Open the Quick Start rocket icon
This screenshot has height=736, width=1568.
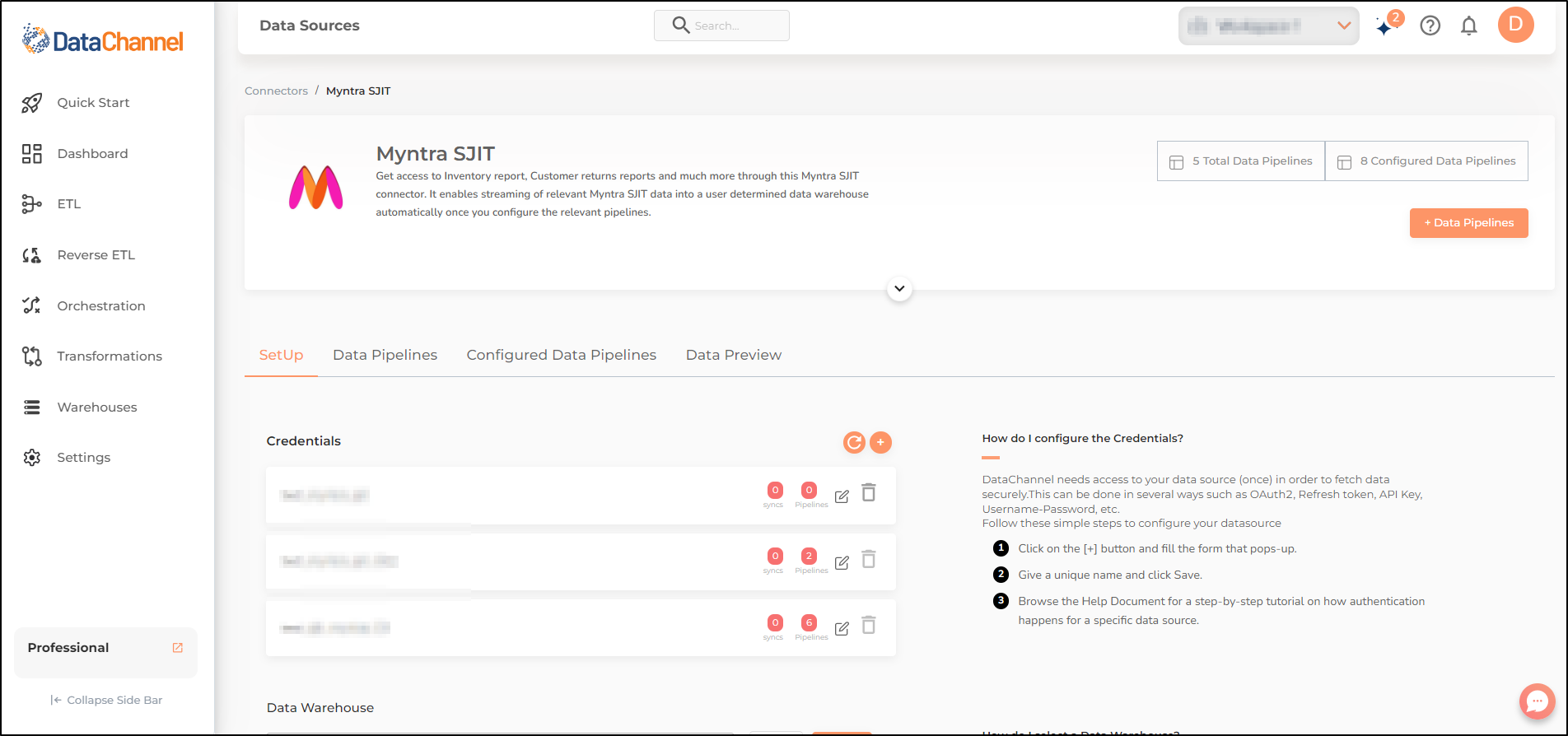pos(31,103)
